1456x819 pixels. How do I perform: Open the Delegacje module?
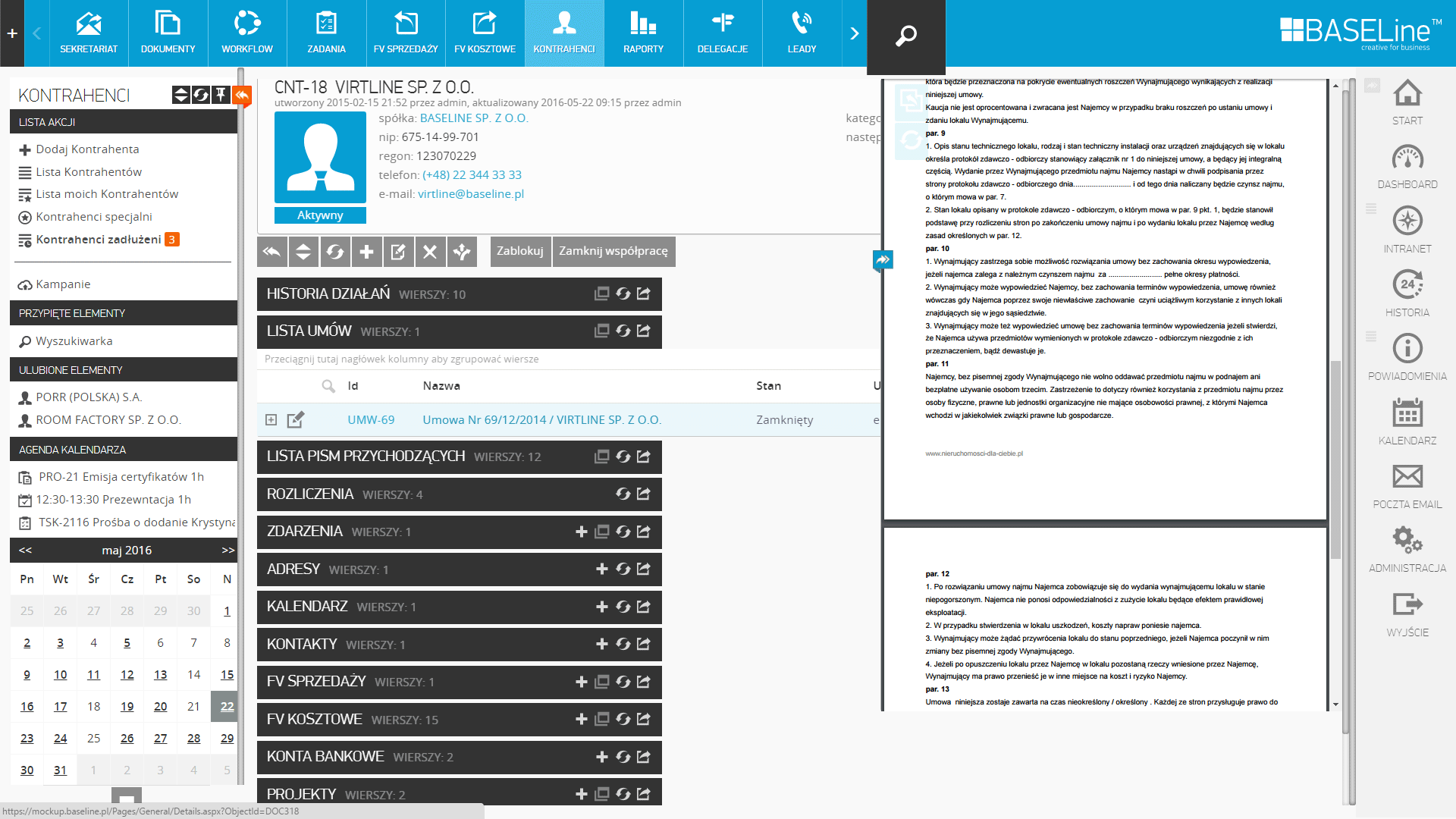click(x=723, y=33)
